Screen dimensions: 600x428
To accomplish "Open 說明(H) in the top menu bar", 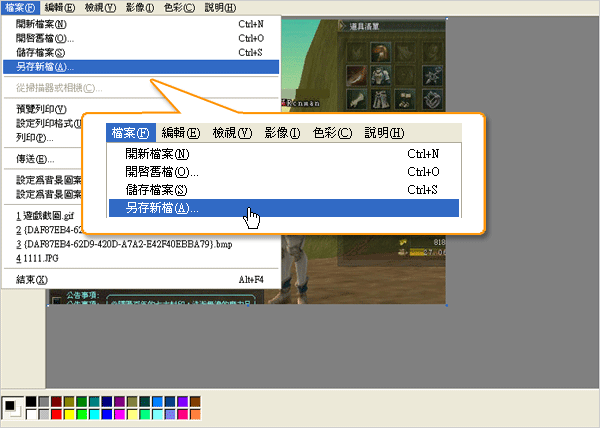I will coord(220,8).
